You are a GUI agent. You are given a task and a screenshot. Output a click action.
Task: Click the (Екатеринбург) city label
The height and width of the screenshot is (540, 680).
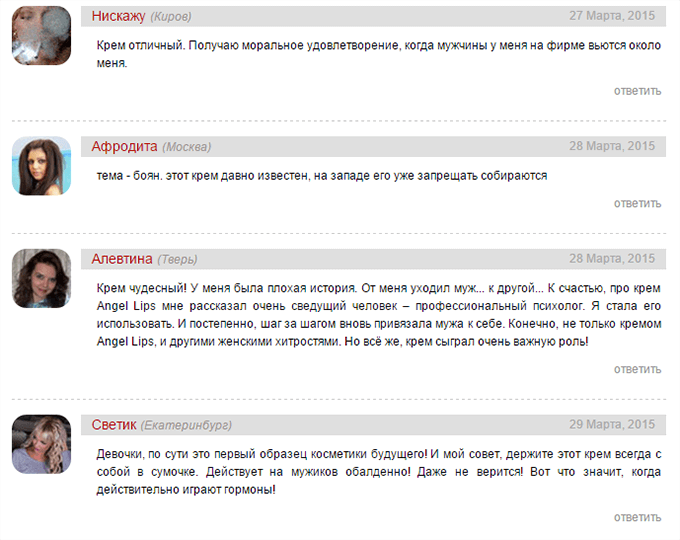coord(186,425)
